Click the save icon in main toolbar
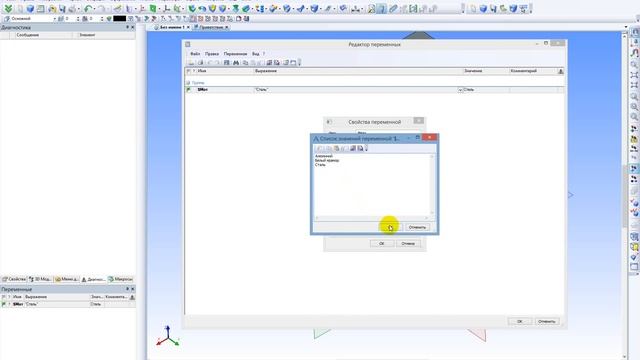Screen dimensions: 640x360 62,8
